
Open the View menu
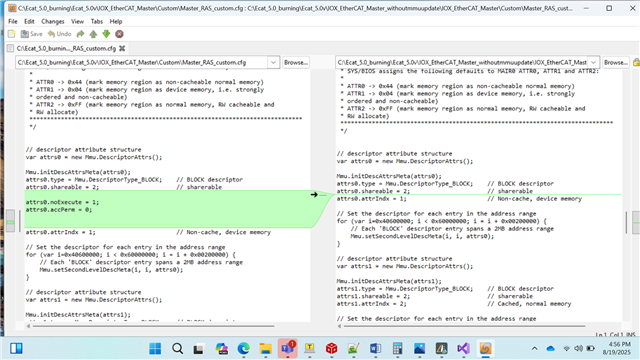77,21
